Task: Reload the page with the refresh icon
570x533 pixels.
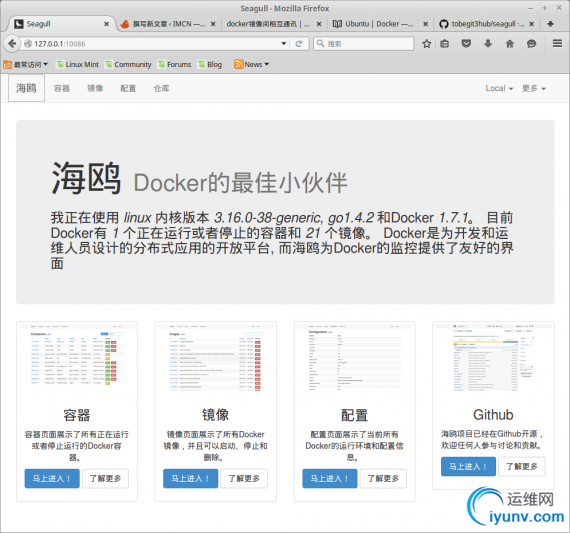Action: (x=299, y=44)
